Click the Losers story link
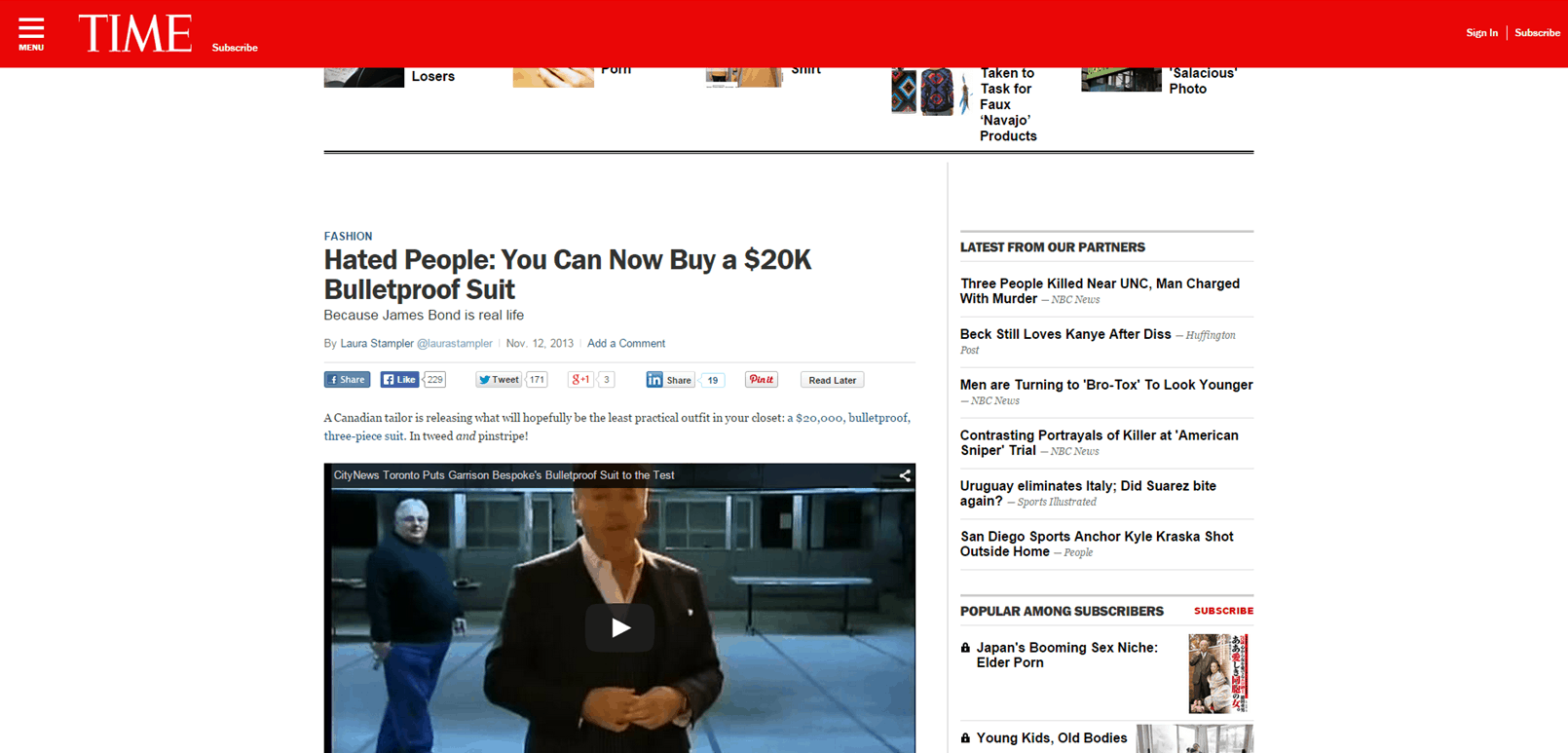This screenshot has height=753, width=1568. coord(433,77)
